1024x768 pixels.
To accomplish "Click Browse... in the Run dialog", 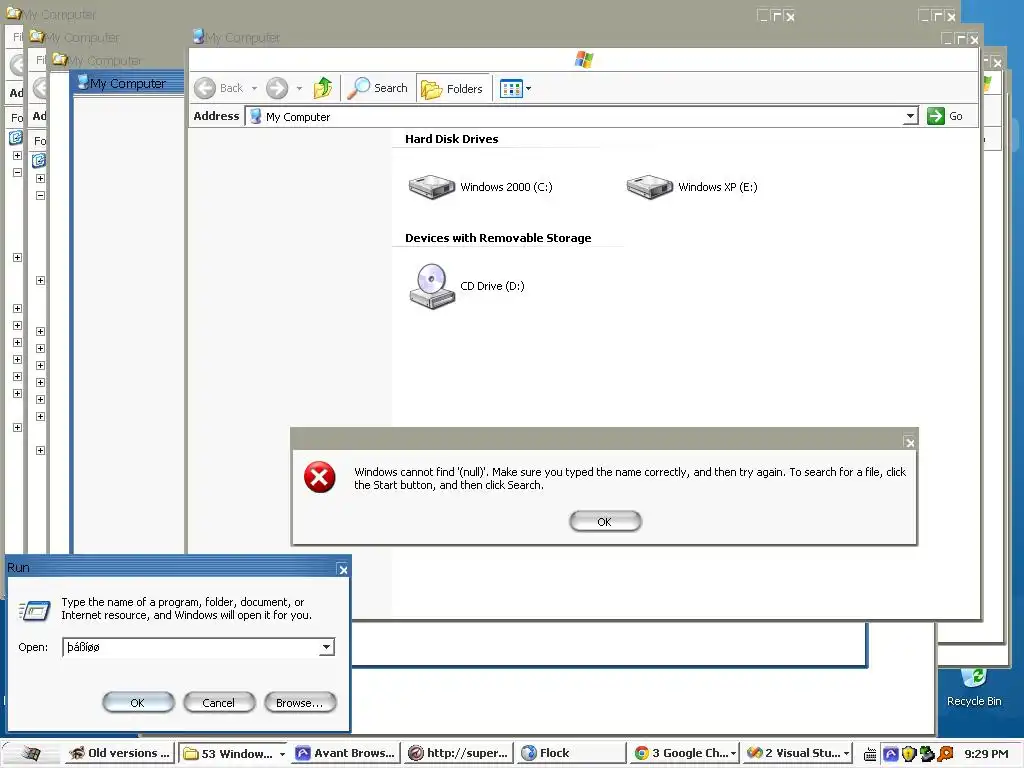I will pos(300,703).
